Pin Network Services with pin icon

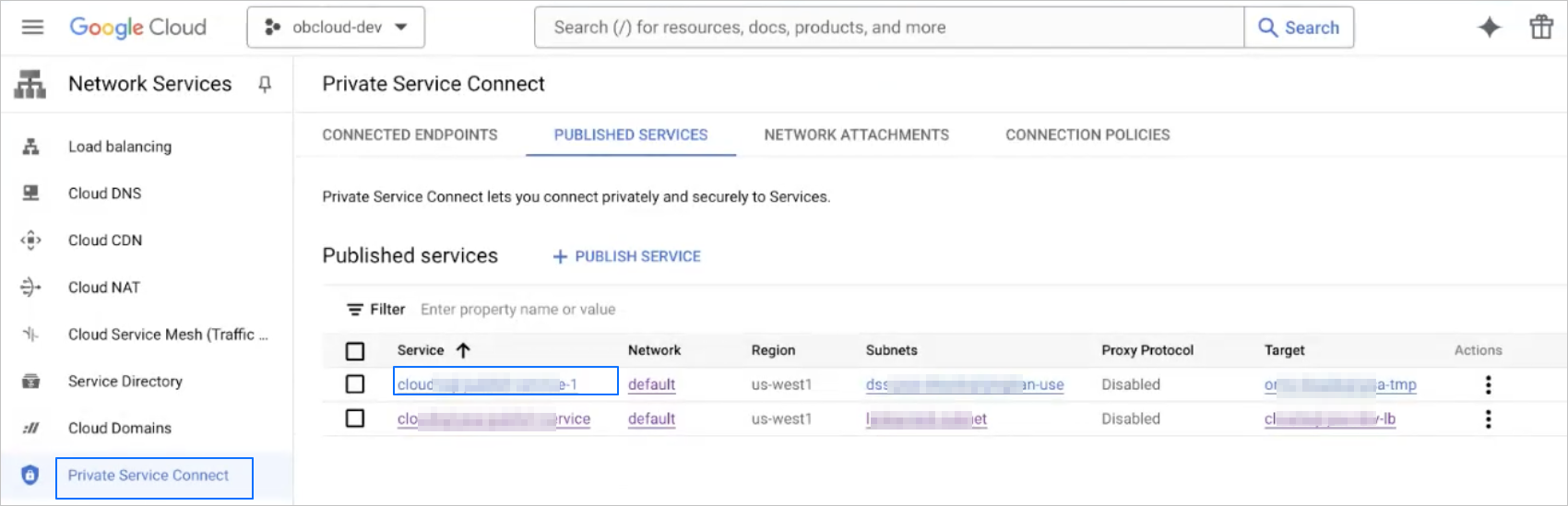[x=265, y=85]
